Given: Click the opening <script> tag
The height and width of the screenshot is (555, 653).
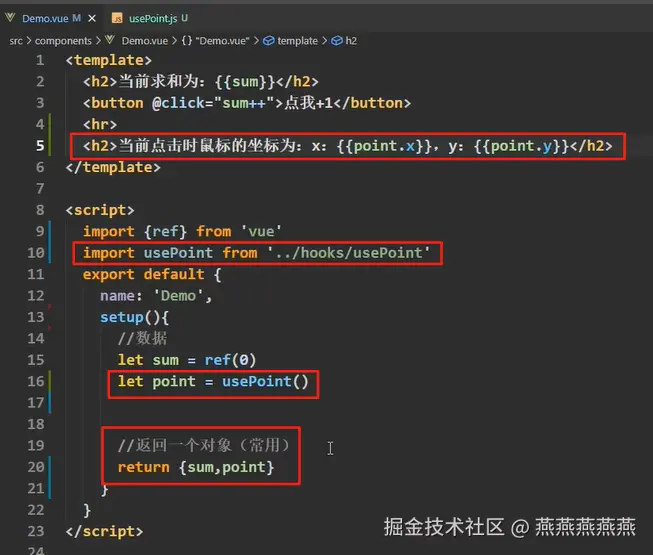Looking at the screenshot, I should pos(100,210).
